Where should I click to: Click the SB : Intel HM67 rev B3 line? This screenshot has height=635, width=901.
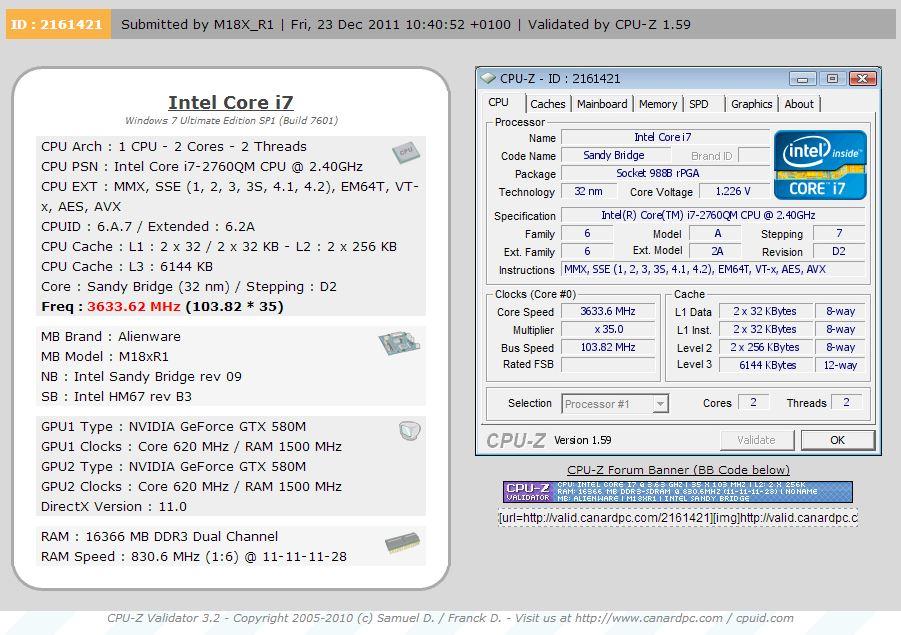click(x=116, y=397)
